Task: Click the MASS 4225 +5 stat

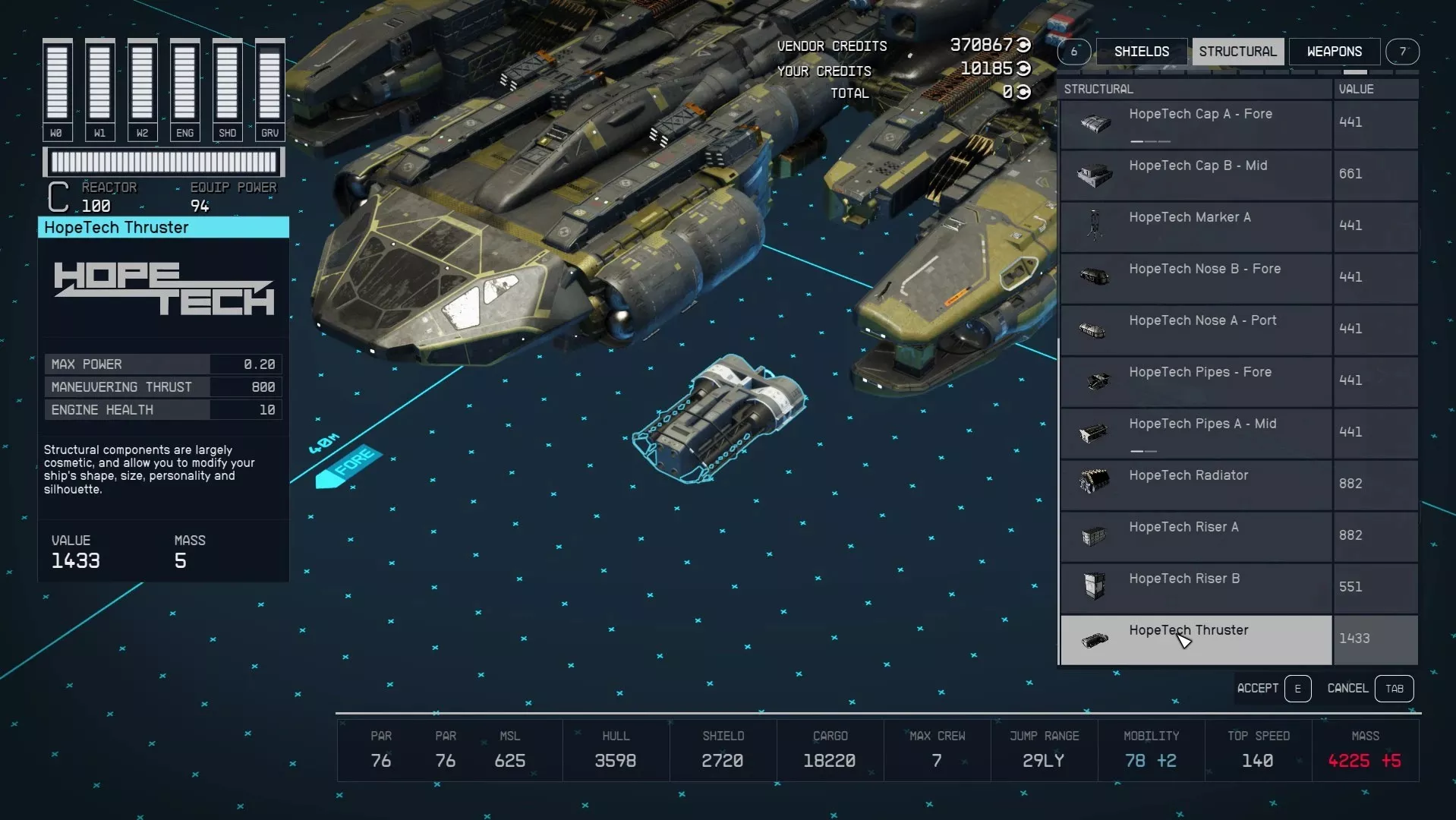Action: [x=1365, y=750]
